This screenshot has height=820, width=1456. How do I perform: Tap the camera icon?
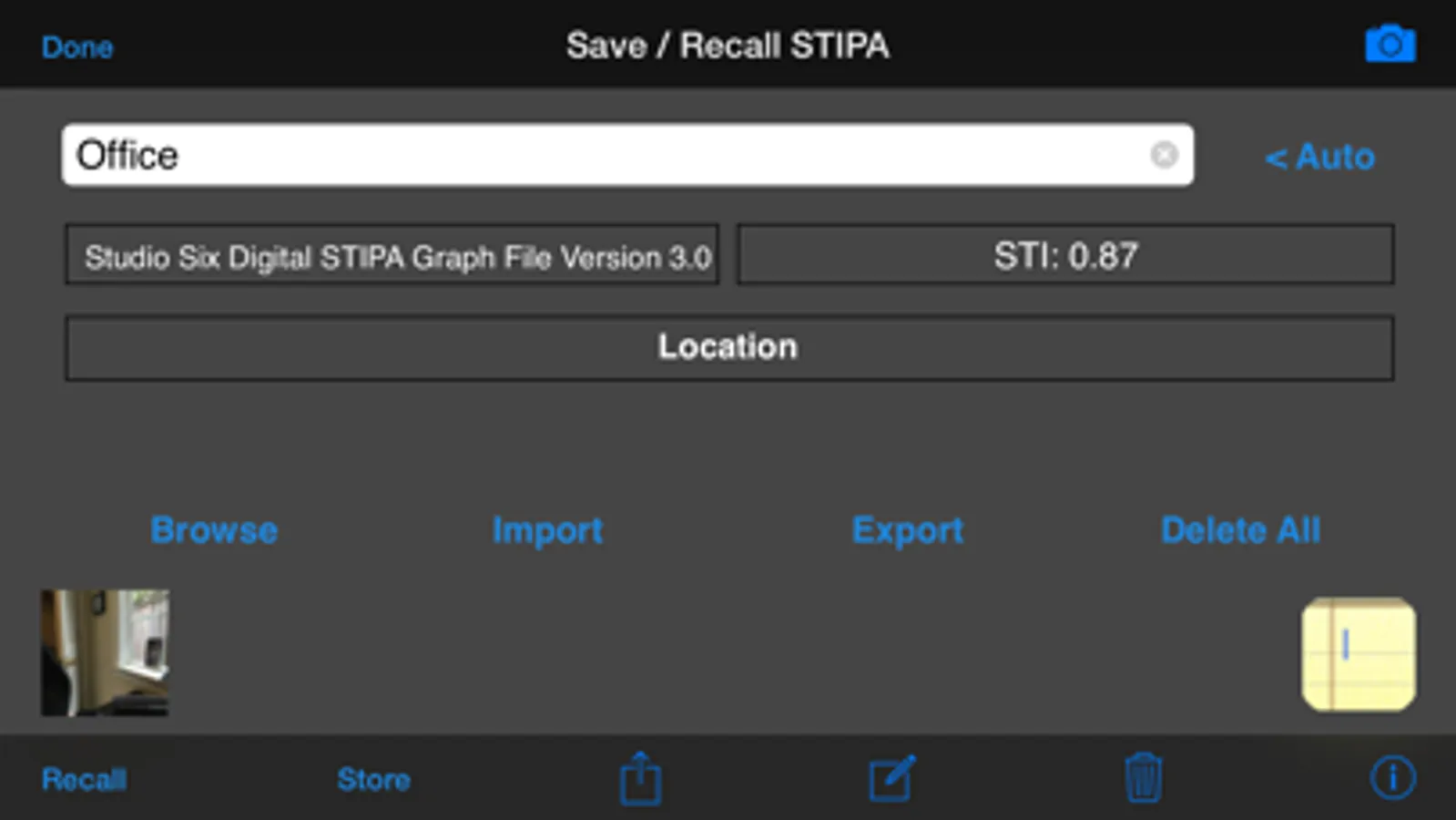tap(1390, 45)
